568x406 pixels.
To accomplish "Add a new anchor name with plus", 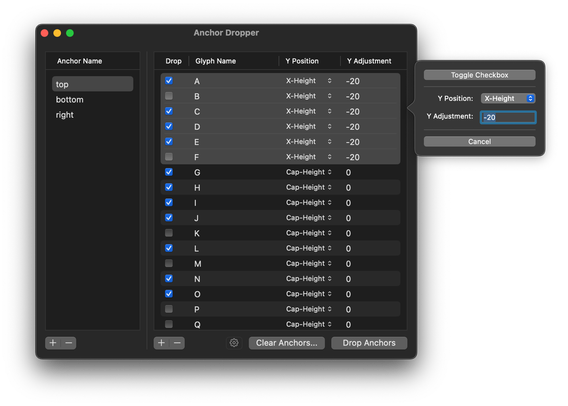I will click(x=53, y=343).
